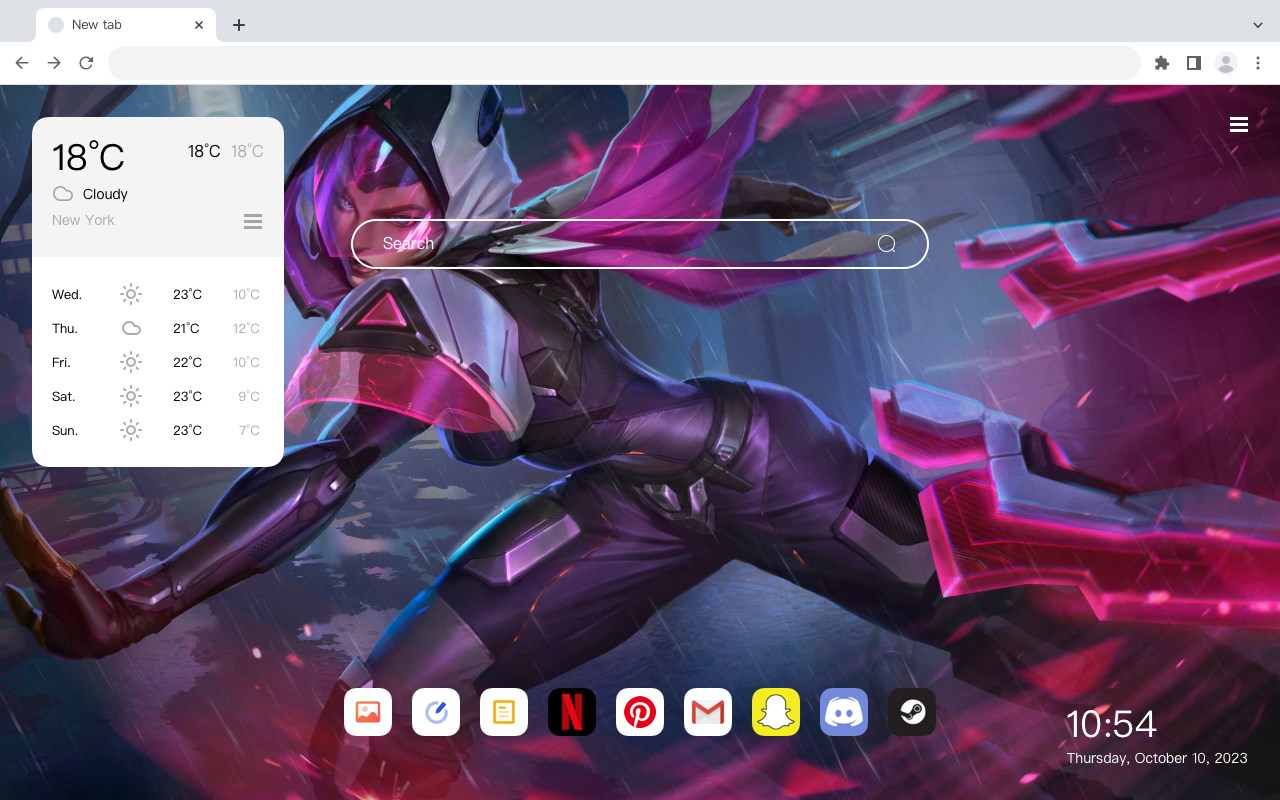The height and width of the screenshot is (800, 1280).
Task: Expand the tab search dropdown arrow
Action: [x=1258, y=25]
